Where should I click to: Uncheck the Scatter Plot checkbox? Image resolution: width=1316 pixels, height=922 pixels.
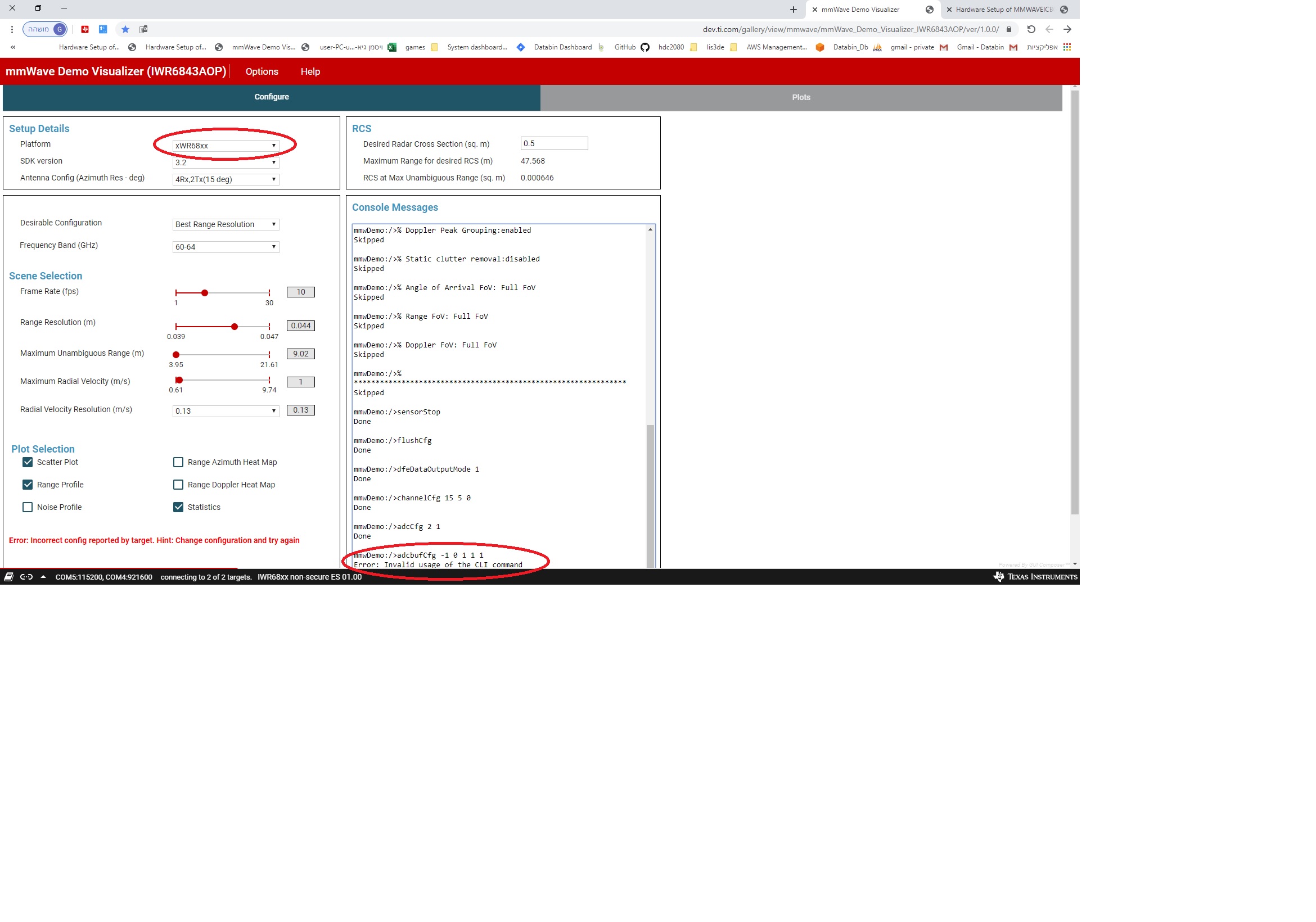pyautogui.click(x=28, y=462)
